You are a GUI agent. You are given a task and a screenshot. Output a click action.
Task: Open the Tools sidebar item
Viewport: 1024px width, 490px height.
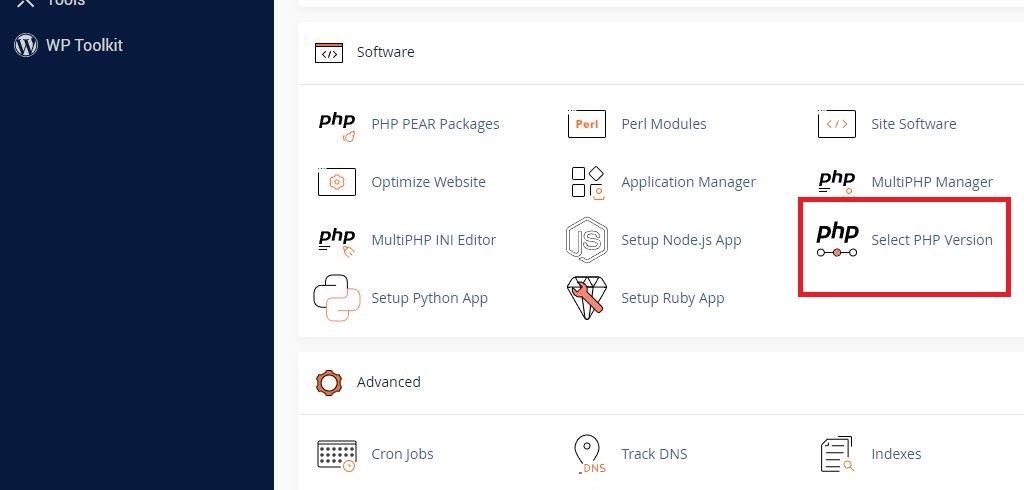point(51,3)
